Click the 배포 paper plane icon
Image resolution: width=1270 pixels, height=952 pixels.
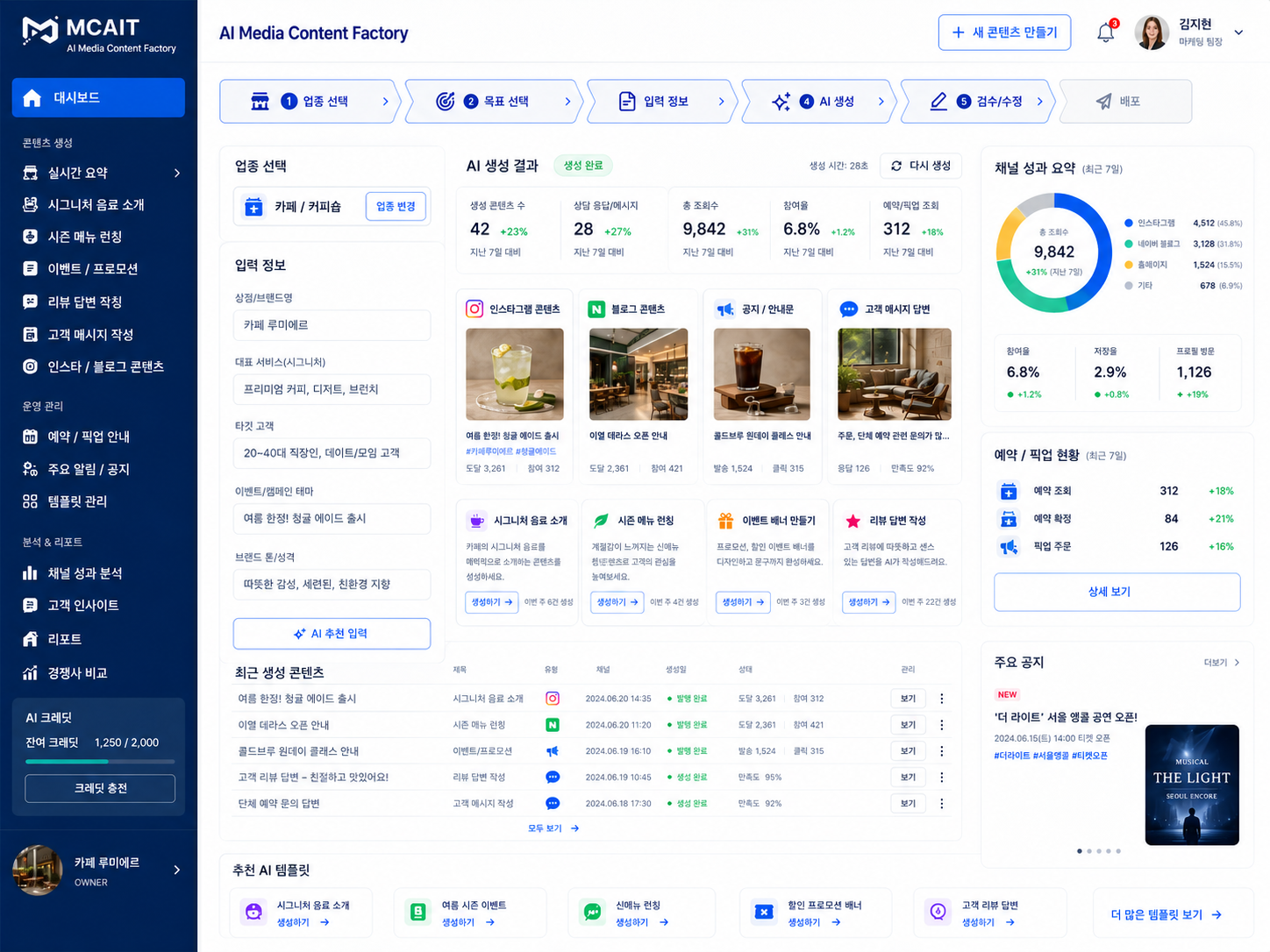tap(1104, 102)
